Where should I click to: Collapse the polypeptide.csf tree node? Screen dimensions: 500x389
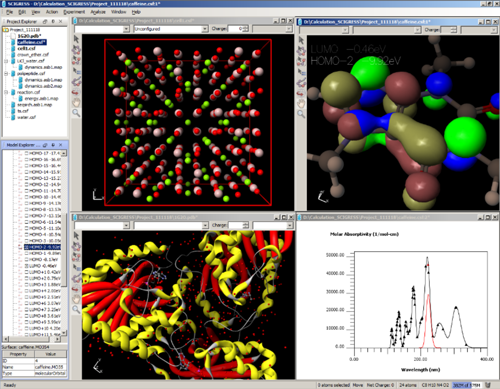point(6,73)
